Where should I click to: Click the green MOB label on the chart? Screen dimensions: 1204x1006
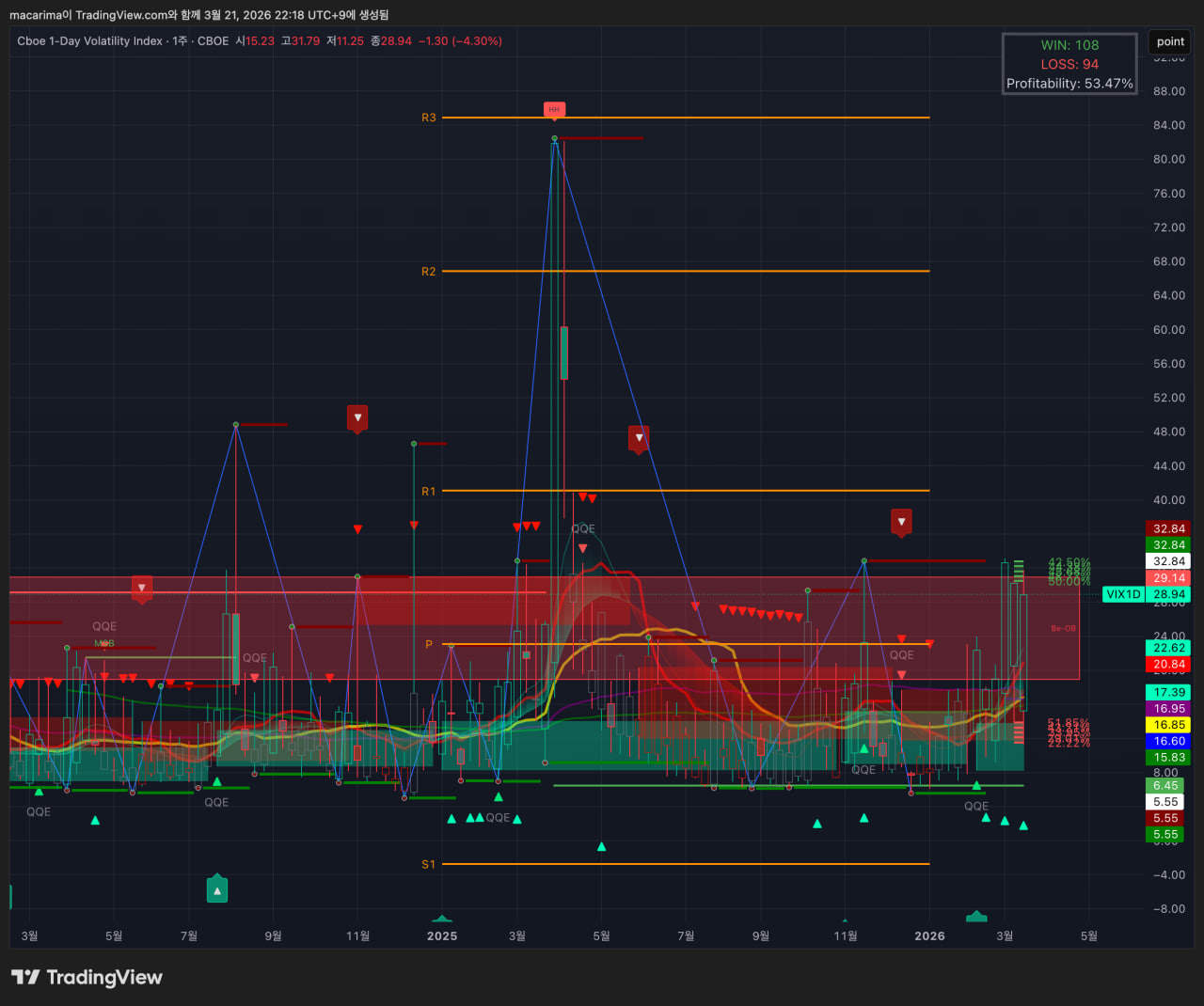point(103,643)
